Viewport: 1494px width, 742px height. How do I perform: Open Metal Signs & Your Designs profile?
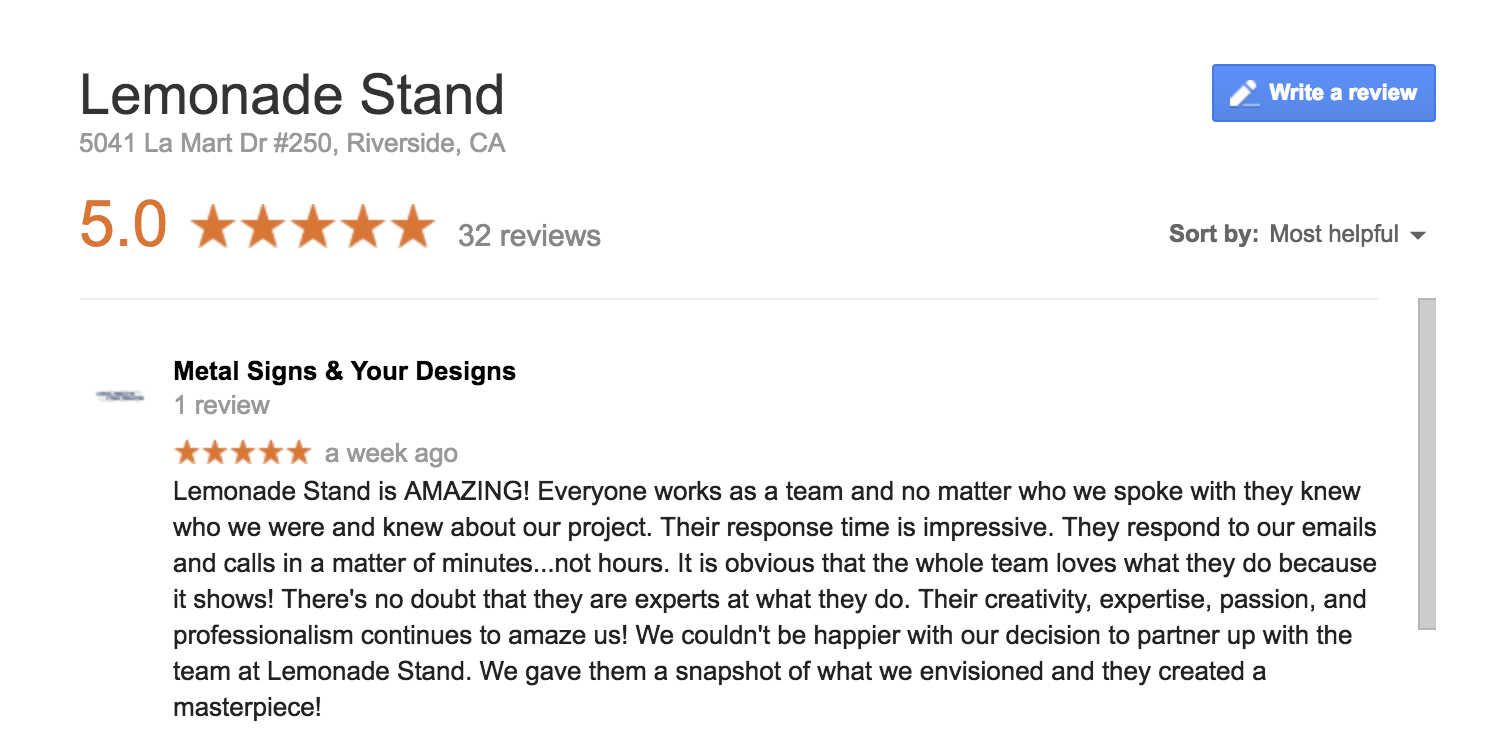345,371
